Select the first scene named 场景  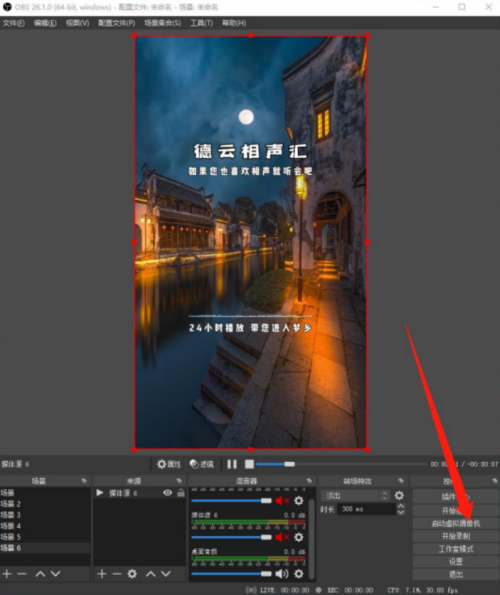pyautogui.click(x=45, y=493)
